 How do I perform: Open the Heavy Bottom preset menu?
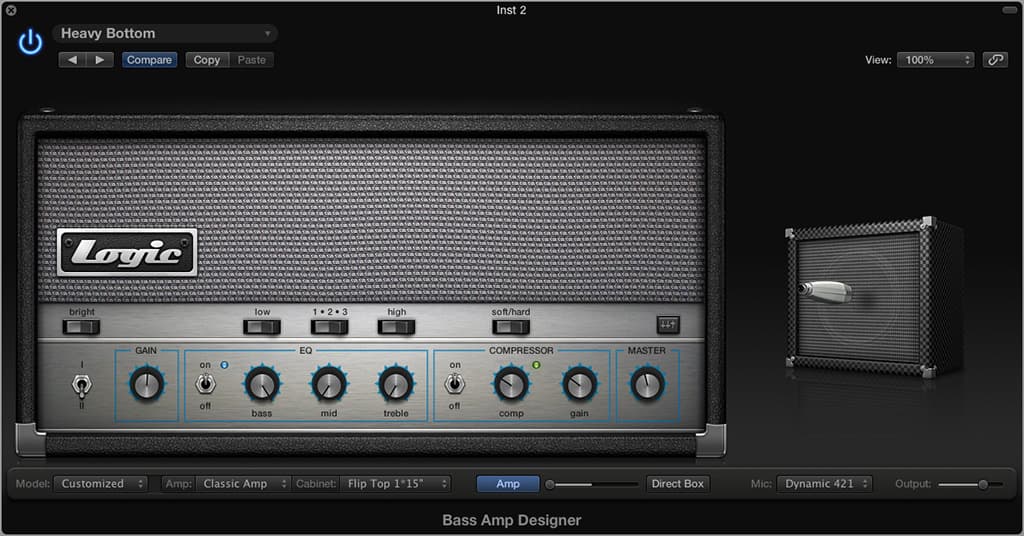tap(165, 33)
